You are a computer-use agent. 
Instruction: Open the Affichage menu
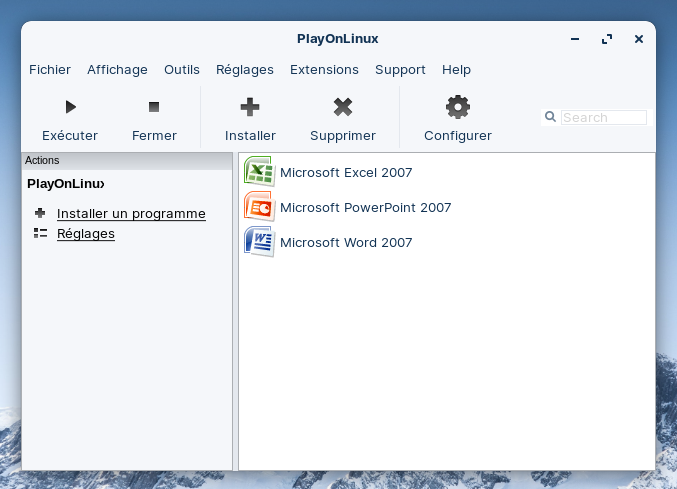coord(117,69)
